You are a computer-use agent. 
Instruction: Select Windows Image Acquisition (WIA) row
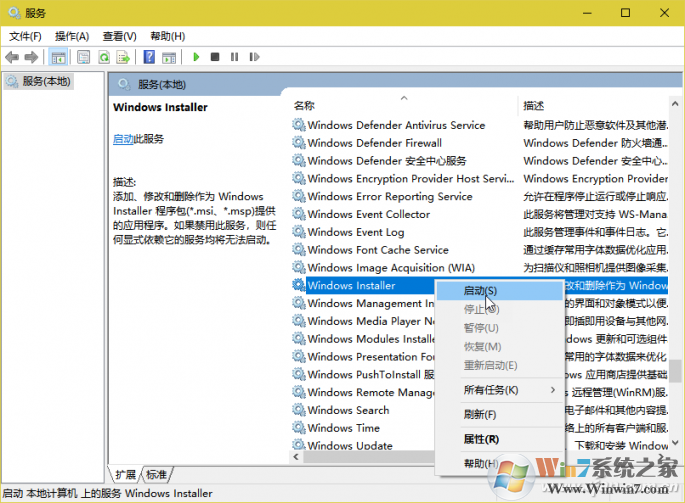480,268
